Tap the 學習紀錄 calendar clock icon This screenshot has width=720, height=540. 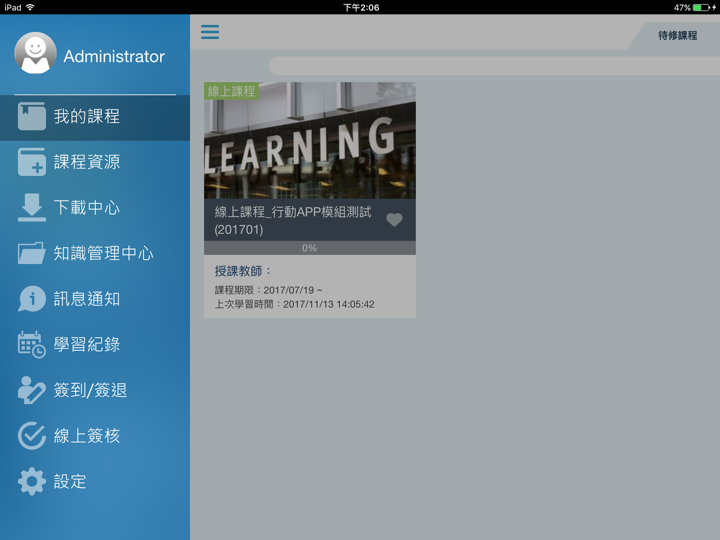[32, 344]
